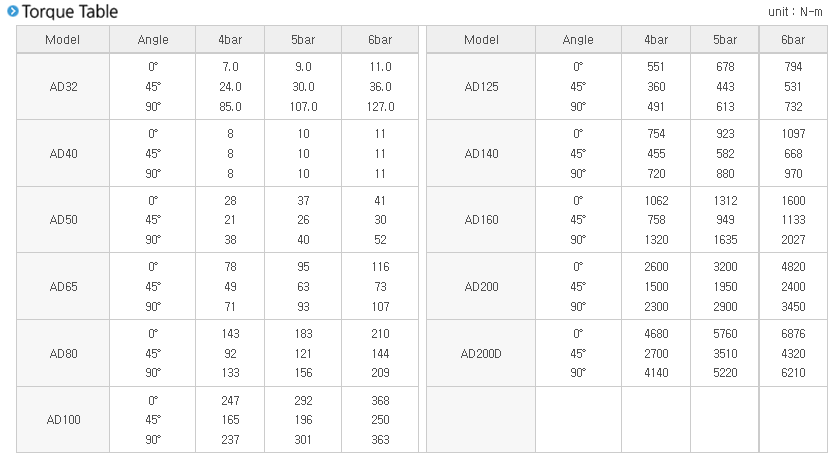Viewport: 839px width, 466px height.
Task: Click the AD40 model cell
Action: click(63, 154)
